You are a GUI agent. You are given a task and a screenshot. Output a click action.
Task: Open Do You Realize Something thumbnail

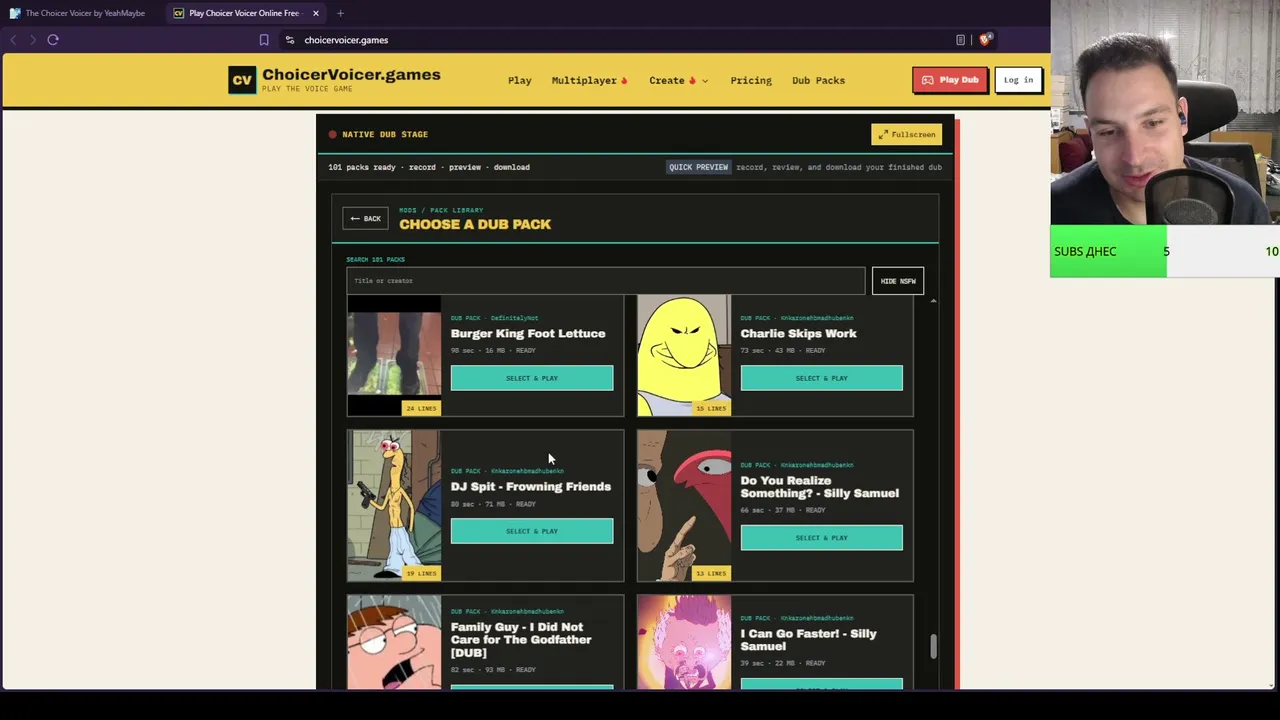[x=684, y=506]
